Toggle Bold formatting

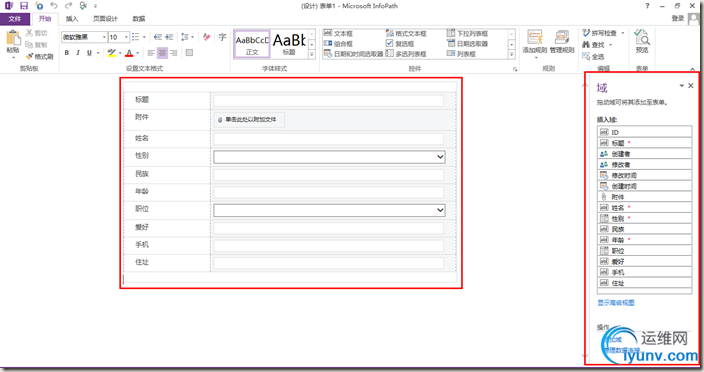point(67,53)
